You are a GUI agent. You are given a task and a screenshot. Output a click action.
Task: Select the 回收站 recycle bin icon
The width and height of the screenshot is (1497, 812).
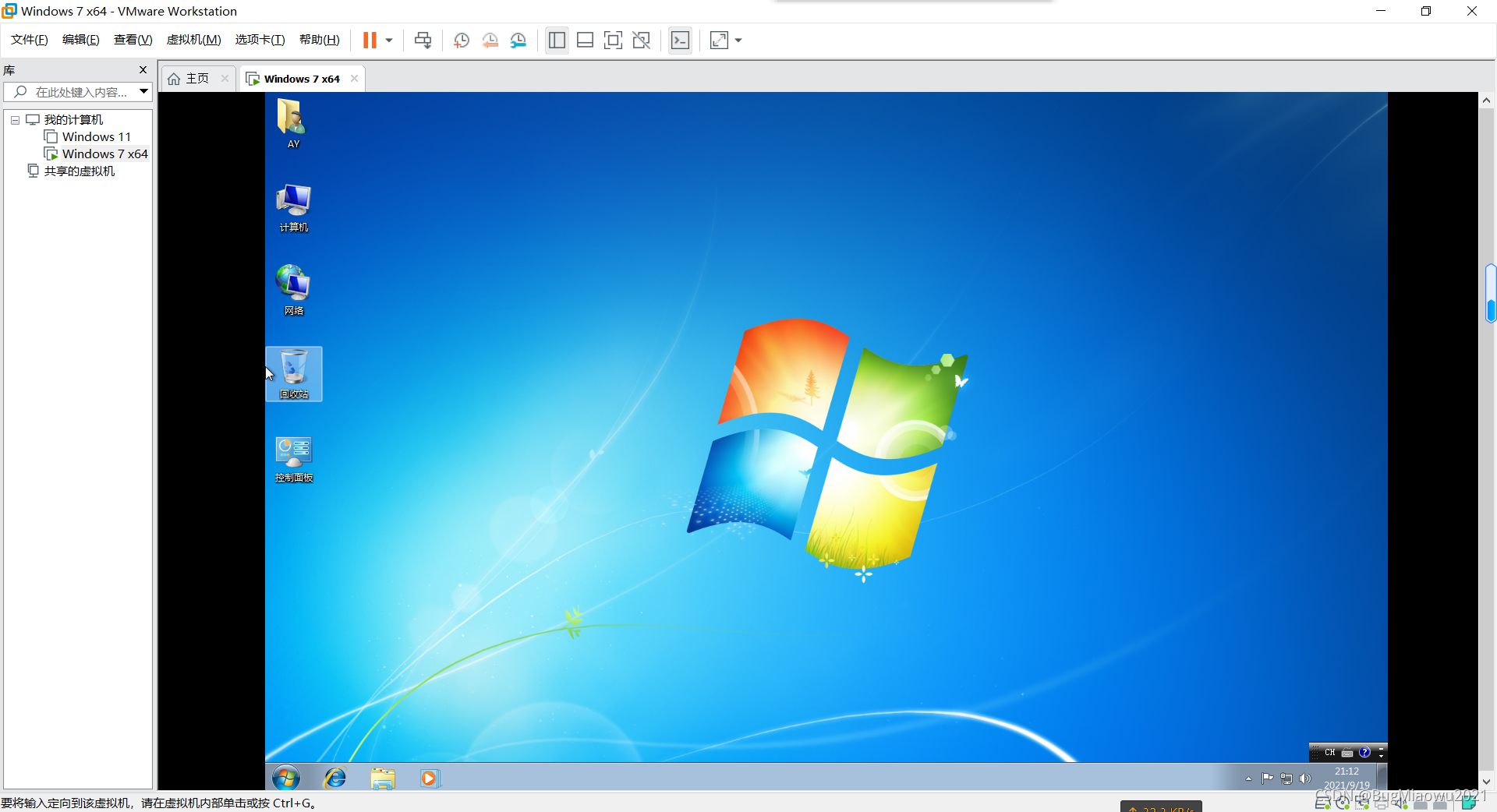(294, 374)
